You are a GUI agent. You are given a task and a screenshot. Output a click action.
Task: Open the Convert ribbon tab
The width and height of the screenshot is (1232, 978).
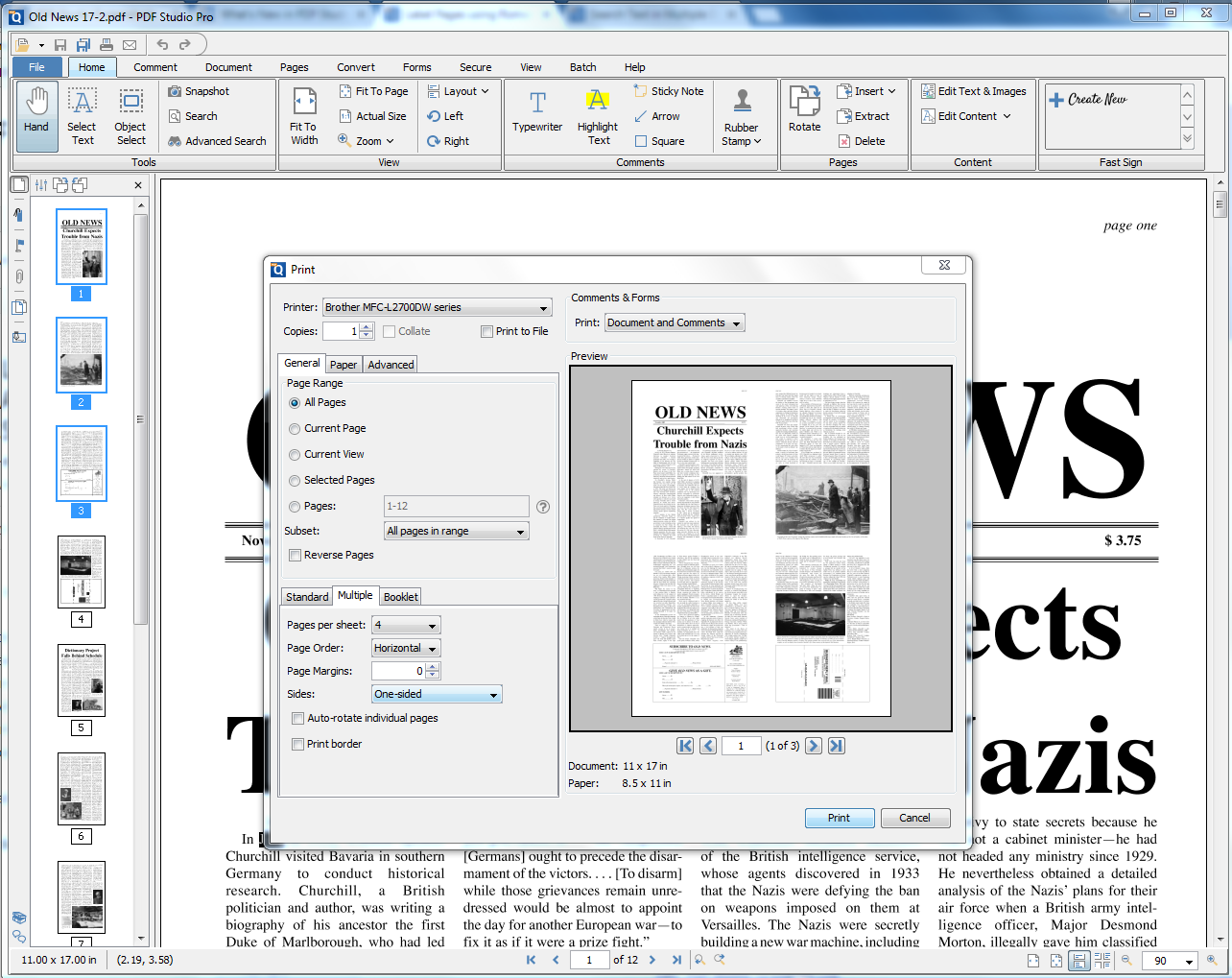[356, 67]
